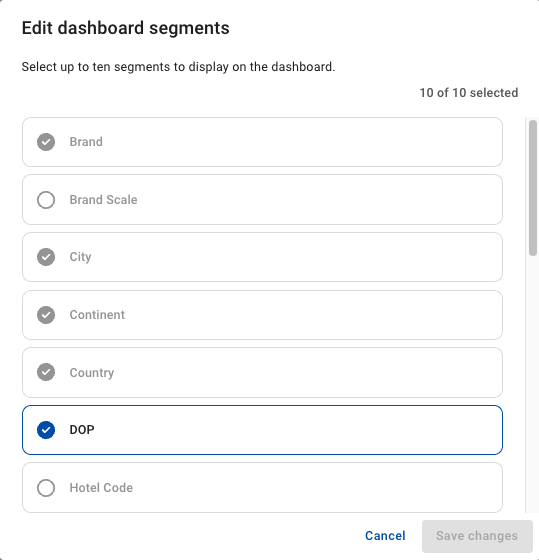
Task: Toggle the City checkmark icon
Action: pos(46,257)
